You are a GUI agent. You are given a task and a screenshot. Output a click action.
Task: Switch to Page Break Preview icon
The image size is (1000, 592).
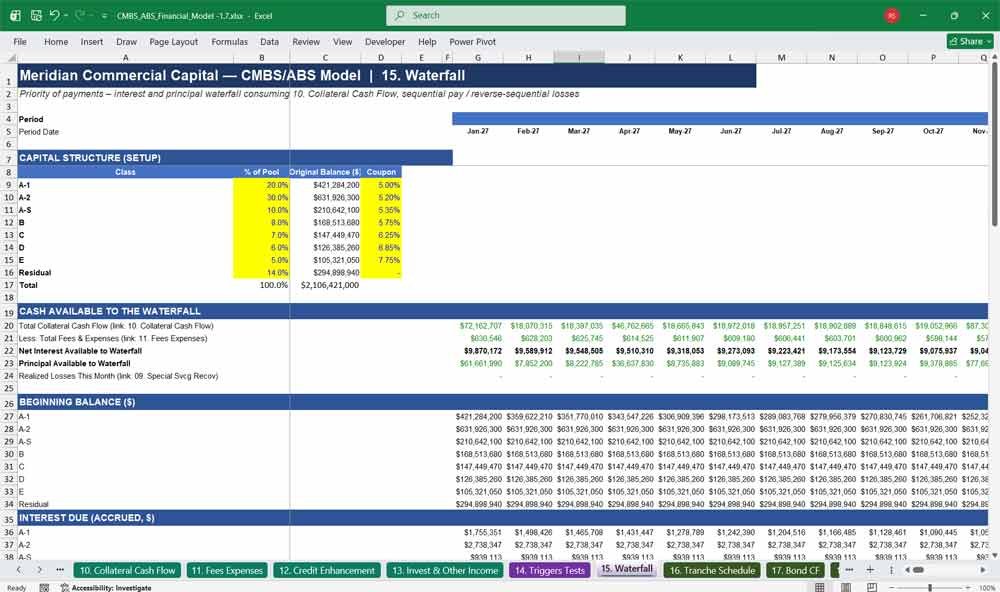[872, 588]
